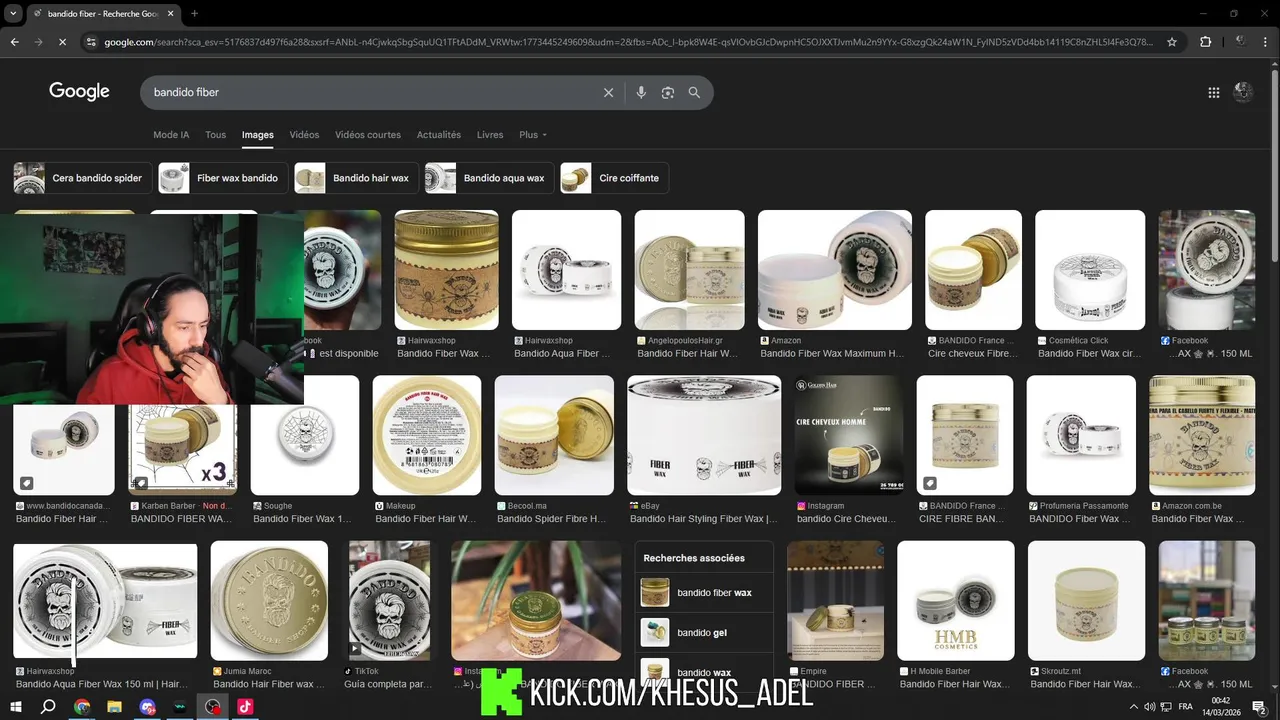Open the Instagram bandido Cire Cheveux image
The width and height of the screenshot is (1280, 720).
tap(849, 435)
